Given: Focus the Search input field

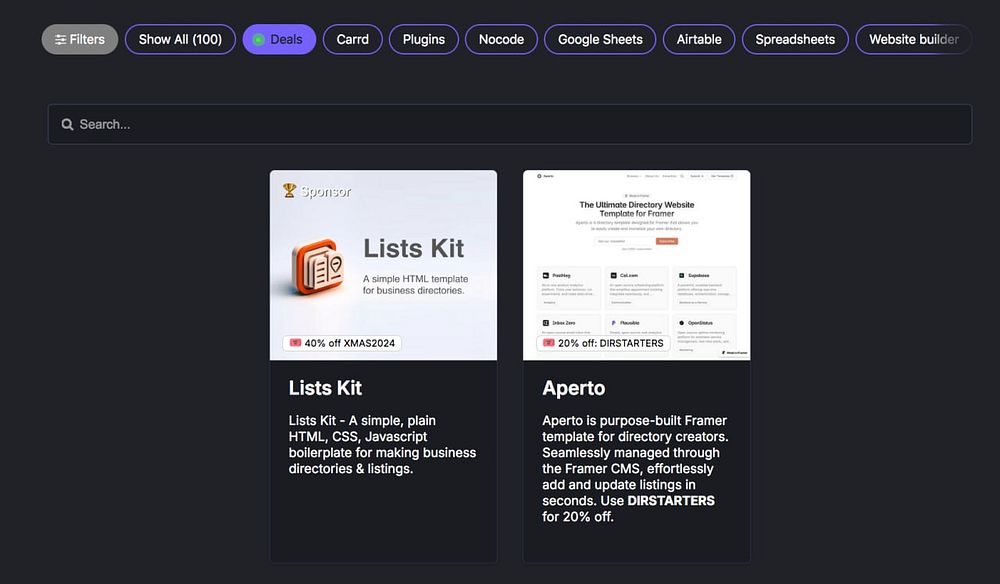Looking at the screenshot, I should pos(510,124).
